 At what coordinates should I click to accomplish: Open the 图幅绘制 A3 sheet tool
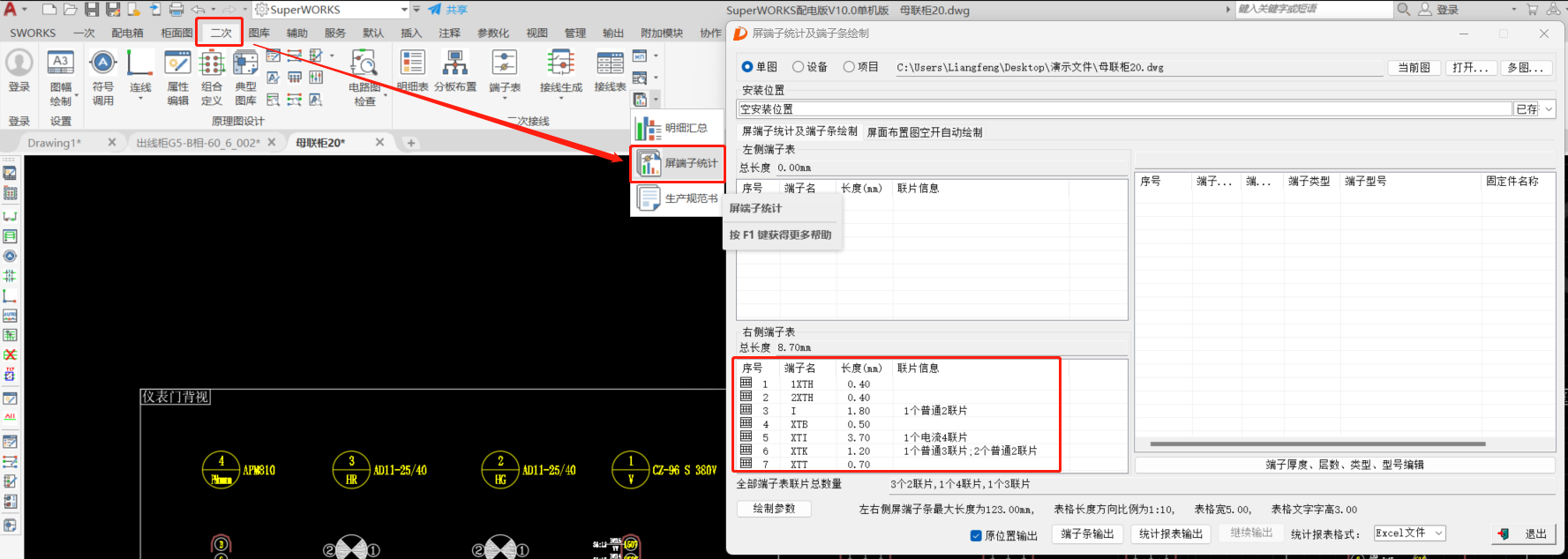point(60,63)
